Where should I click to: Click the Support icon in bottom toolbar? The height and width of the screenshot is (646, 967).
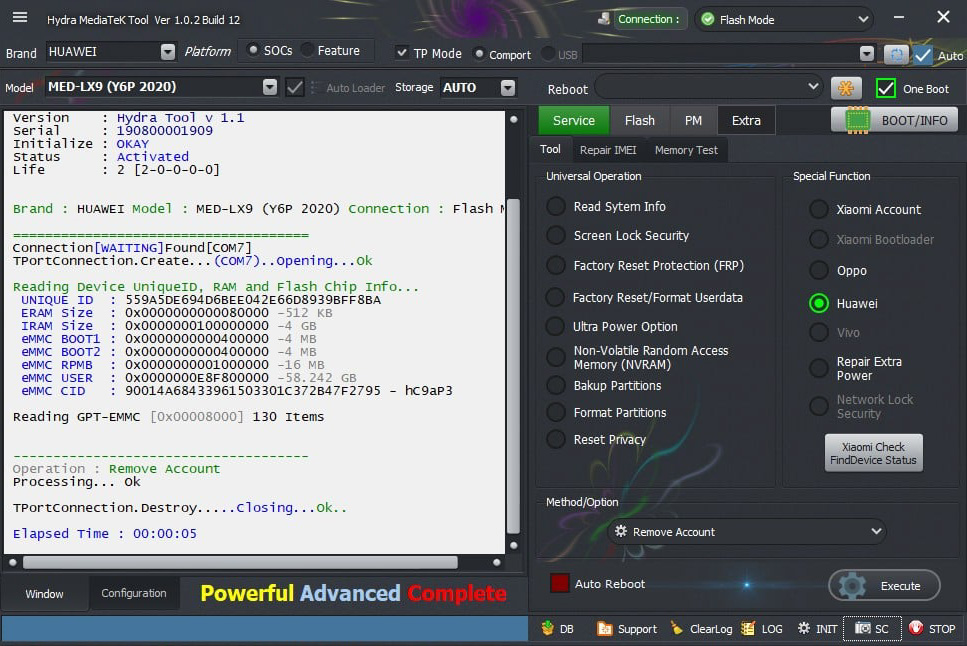(x=604, y=629)
